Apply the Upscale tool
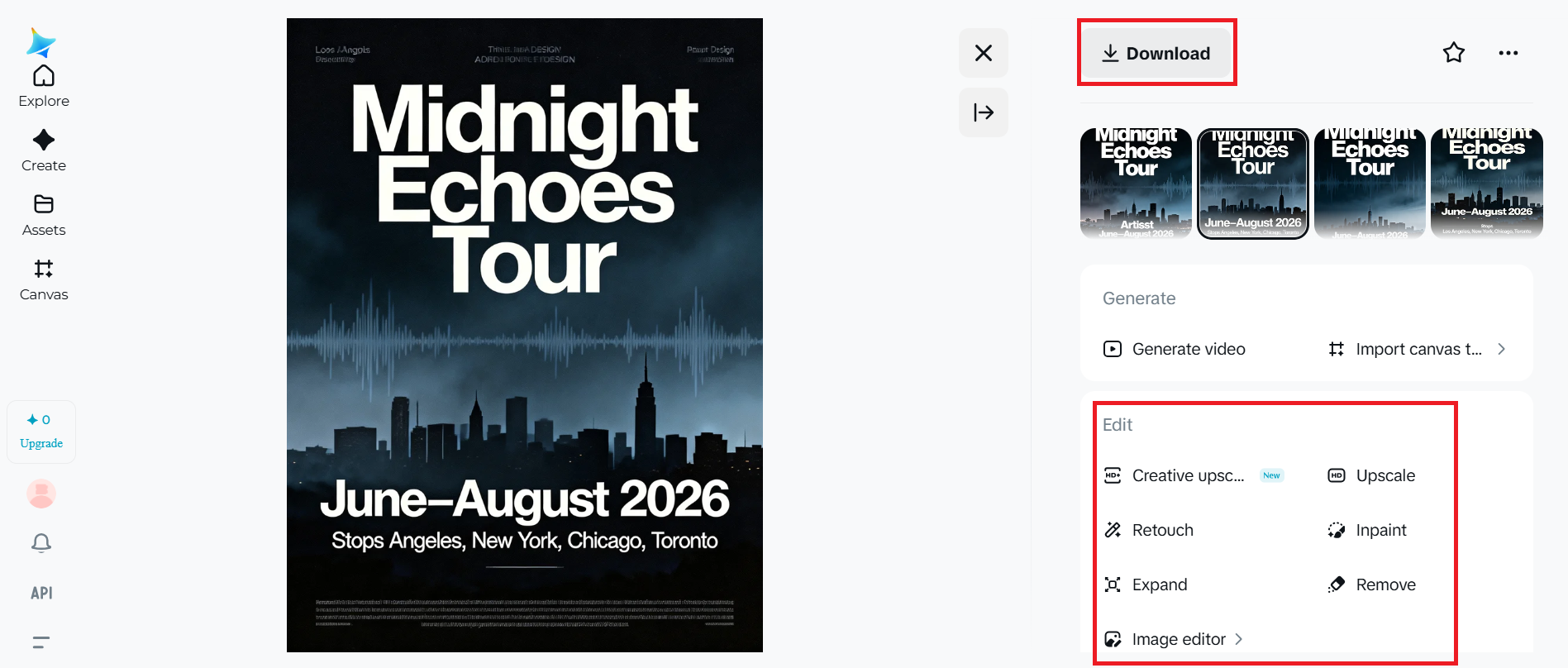Viewport: 1568px width, 668px height. point(1385,475)
